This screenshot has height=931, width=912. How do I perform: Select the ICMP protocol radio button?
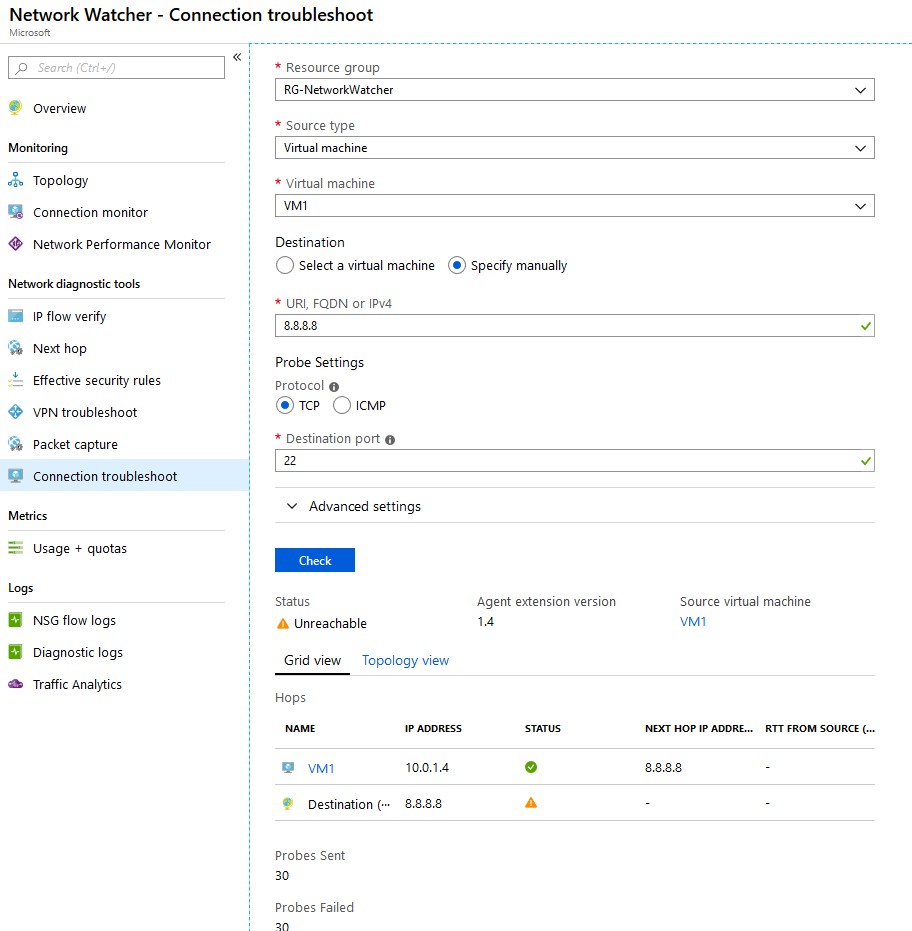click(x=342, y=406)
